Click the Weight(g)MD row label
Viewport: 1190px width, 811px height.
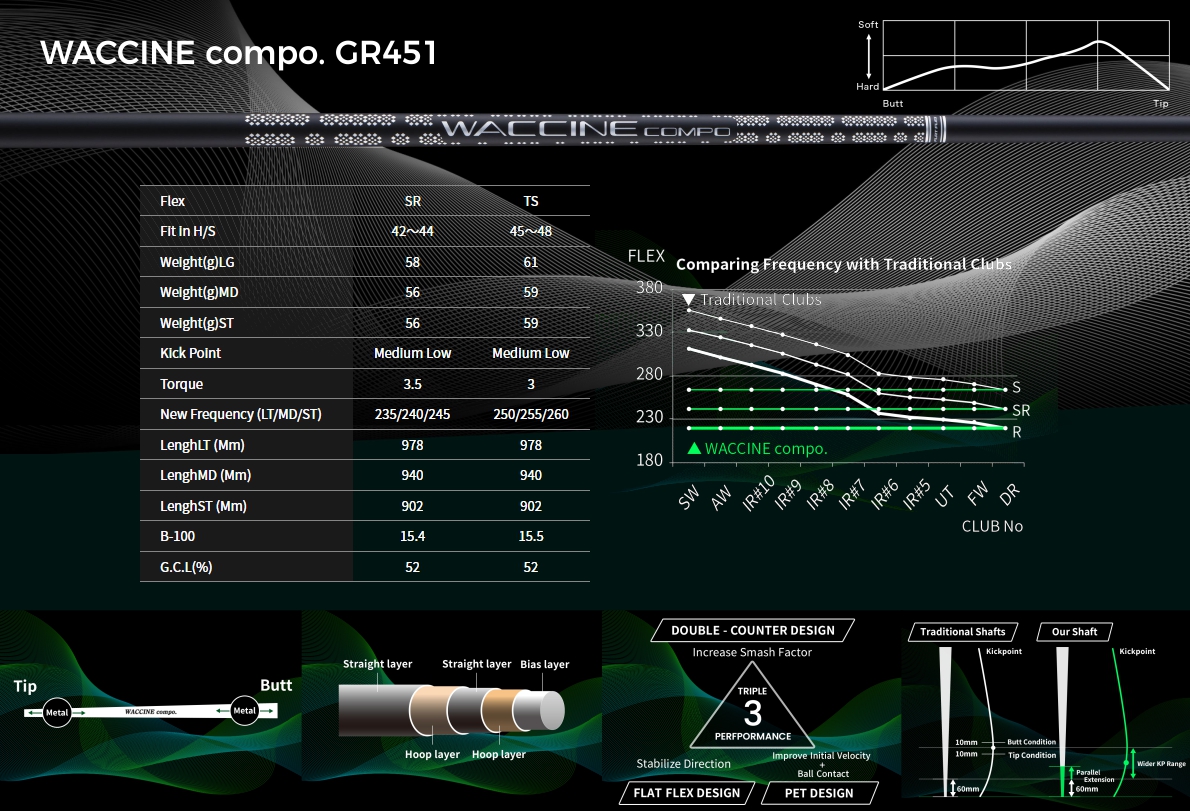tap(199, 292)
